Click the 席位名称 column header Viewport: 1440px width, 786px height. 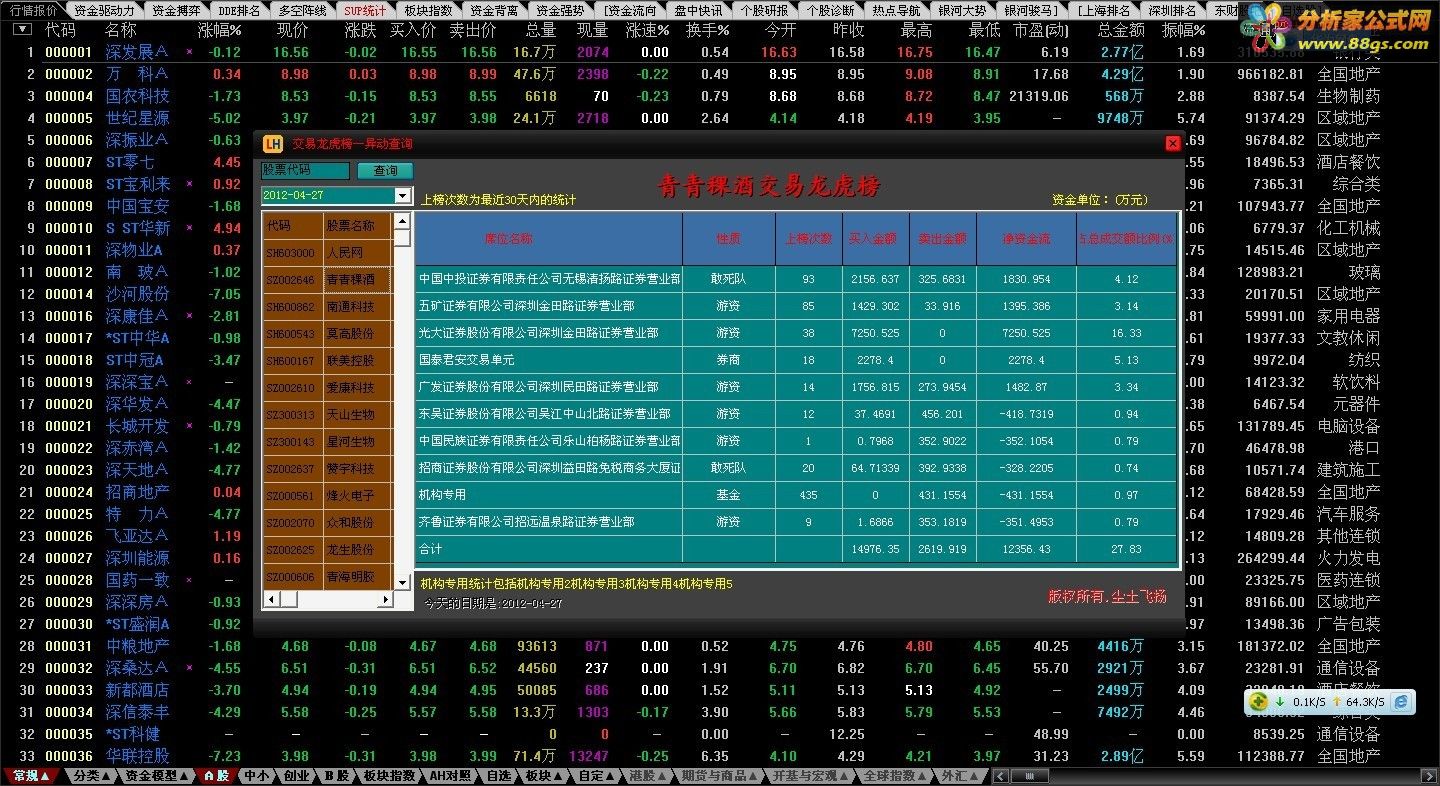point(548,239)
